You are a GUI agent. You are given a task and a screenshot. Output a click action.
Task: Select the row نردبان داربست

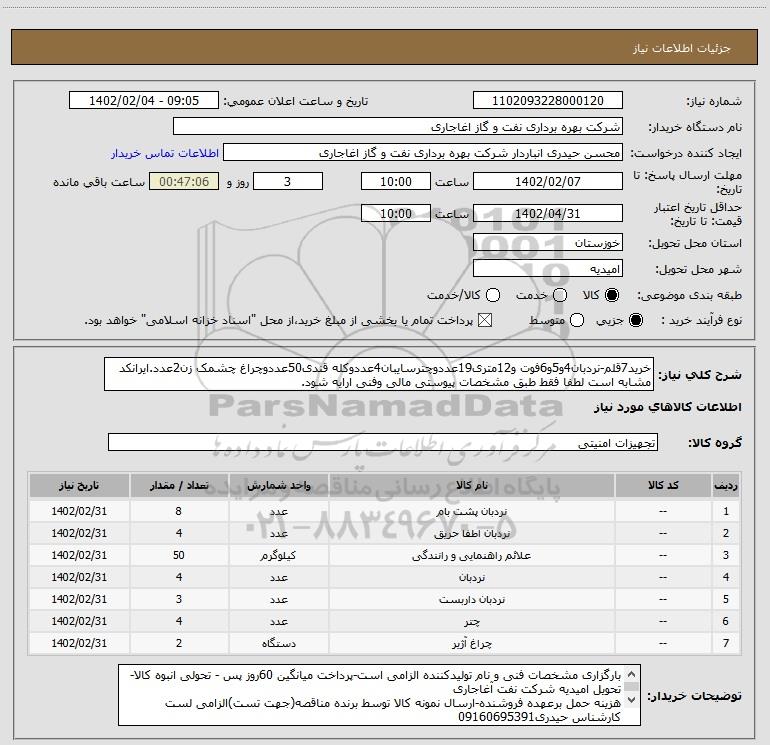click(385, 599)
